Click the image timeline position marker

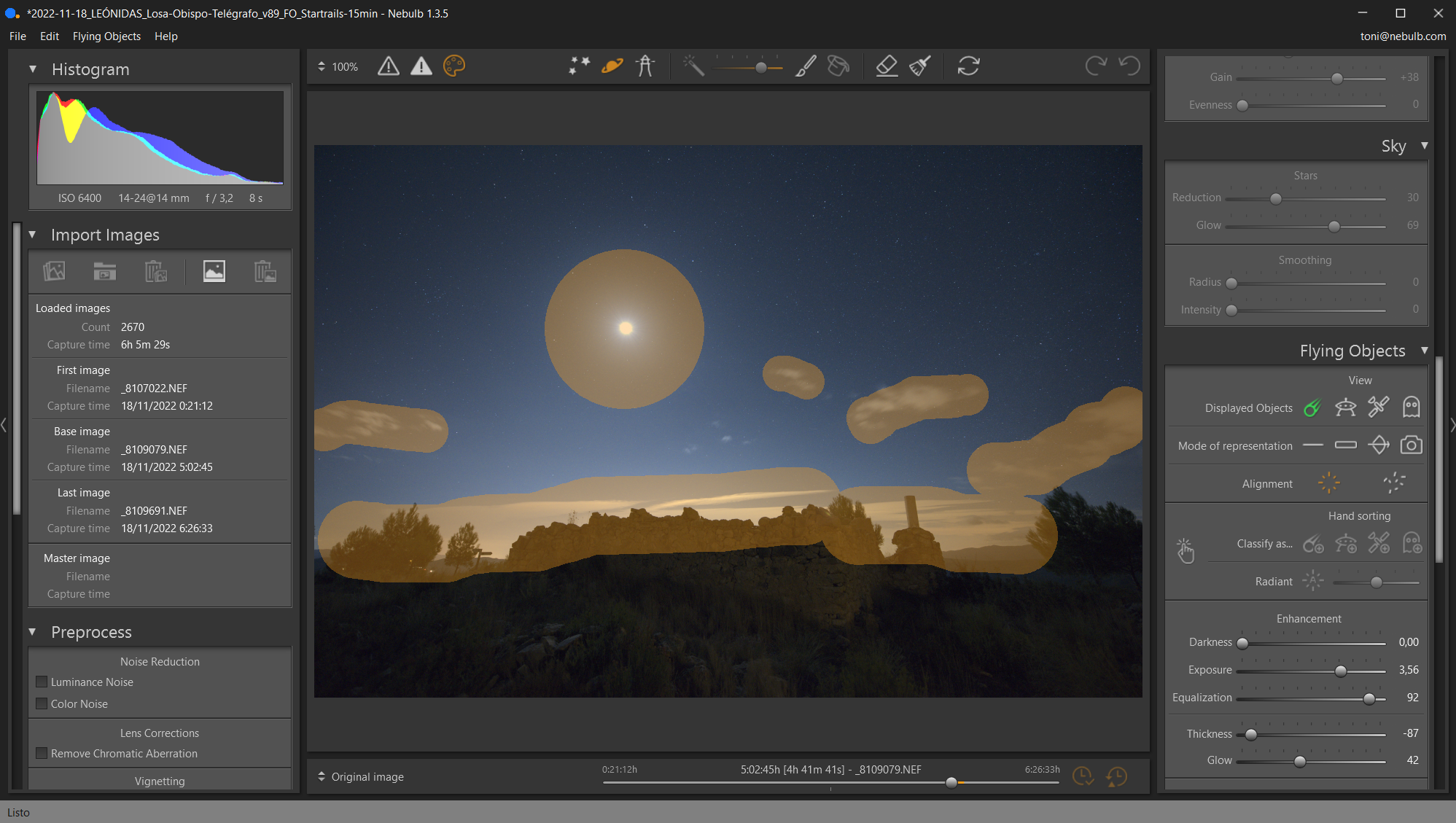tap(951, 782)
